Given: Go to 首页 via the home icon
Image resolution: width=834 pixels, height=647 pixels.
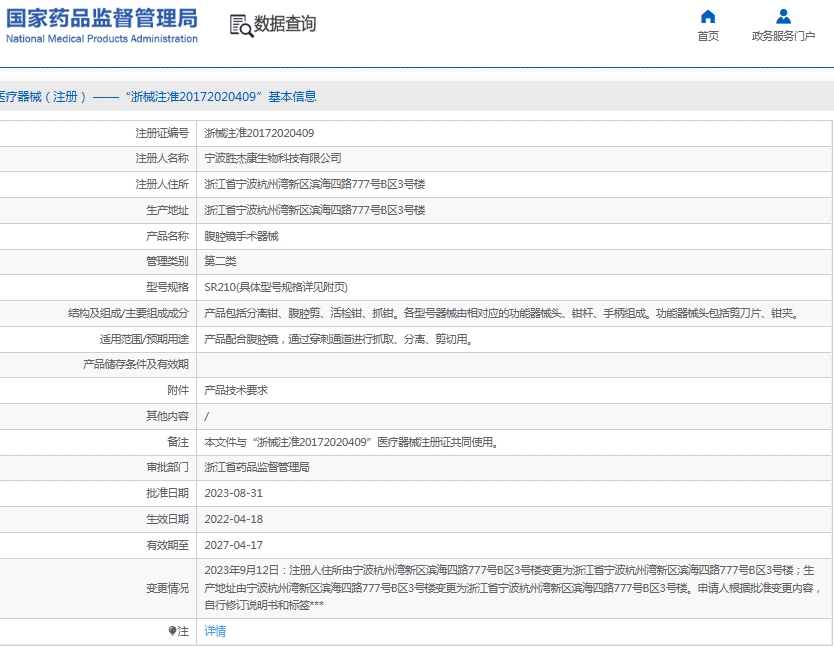Looking at the screenshot, I should [x=708, y=16].
